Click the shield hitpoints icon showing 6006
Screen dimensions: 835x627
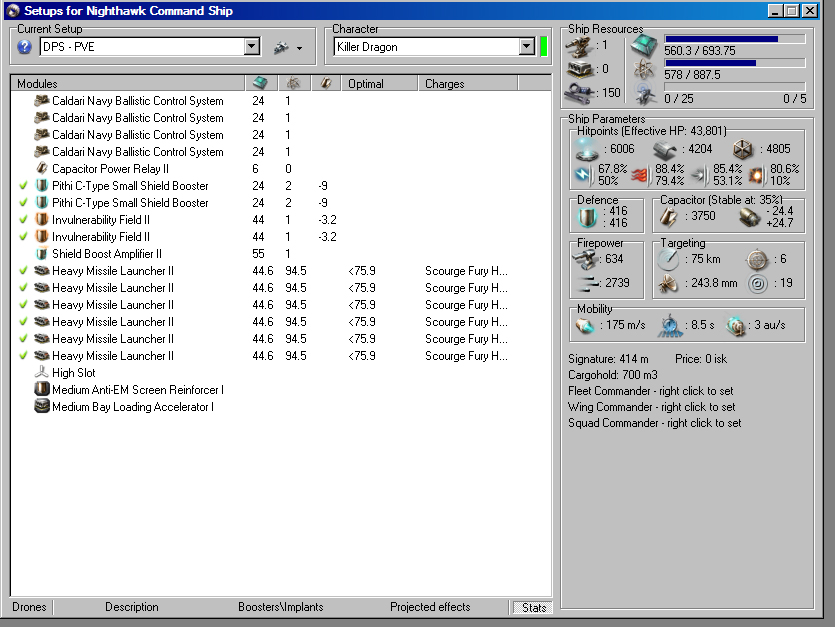click(x=587, y=150)
